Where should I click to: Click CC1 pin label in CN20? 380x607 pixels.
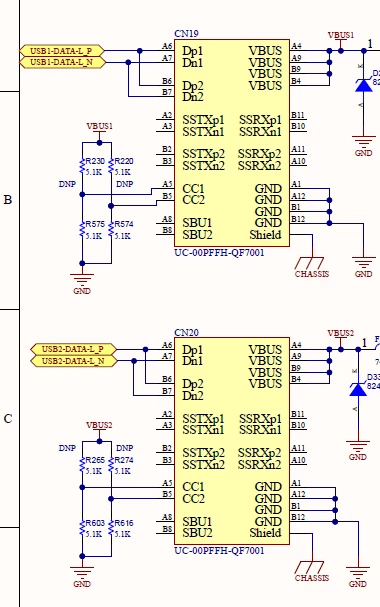click(193, 487)
